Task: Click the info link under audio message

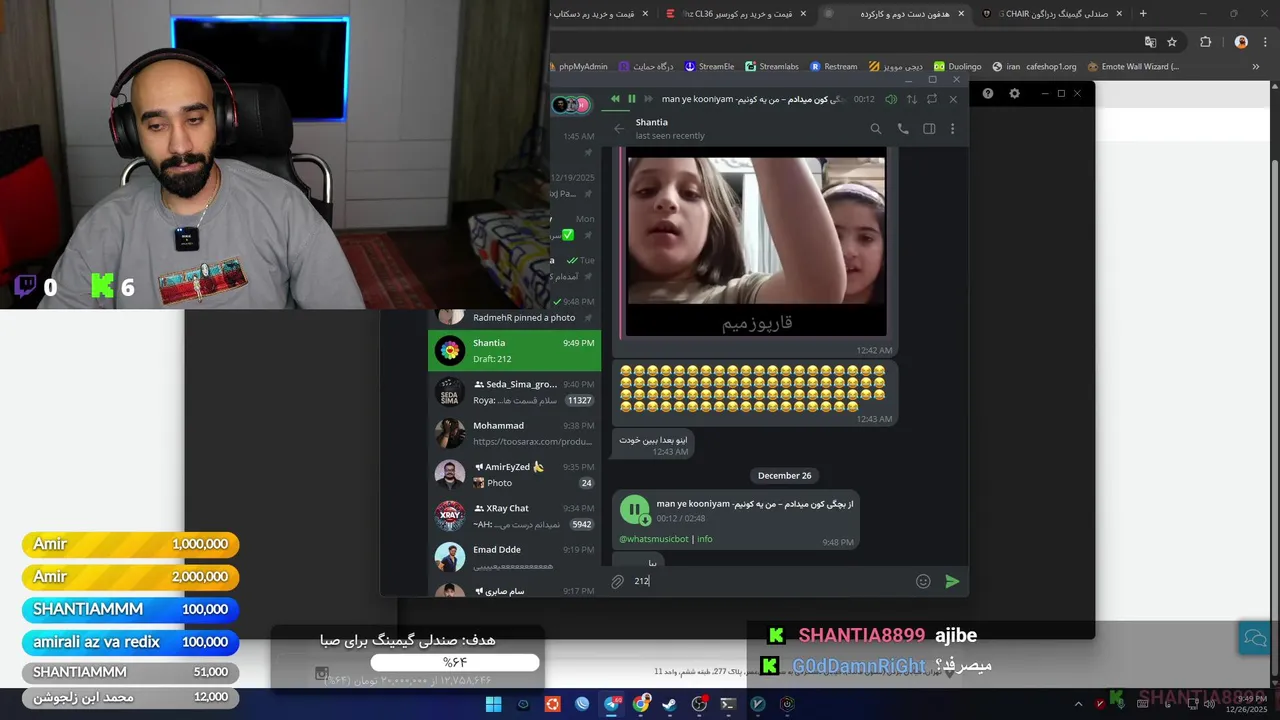Action: 704,539
